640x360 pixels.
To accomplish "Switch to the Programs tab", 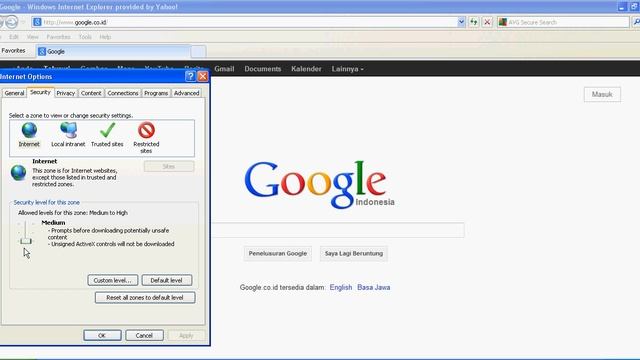I will (156, 93).
